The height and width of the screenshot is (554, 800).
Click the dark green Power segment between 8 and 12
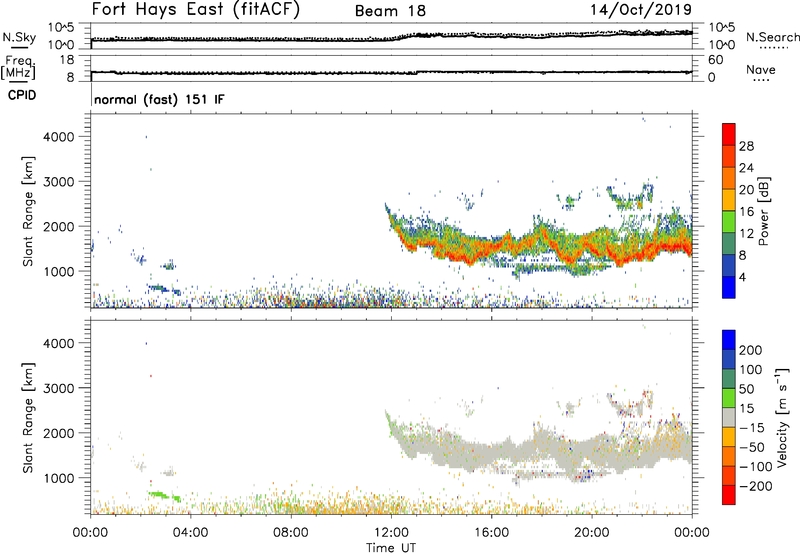coord(729,243)
